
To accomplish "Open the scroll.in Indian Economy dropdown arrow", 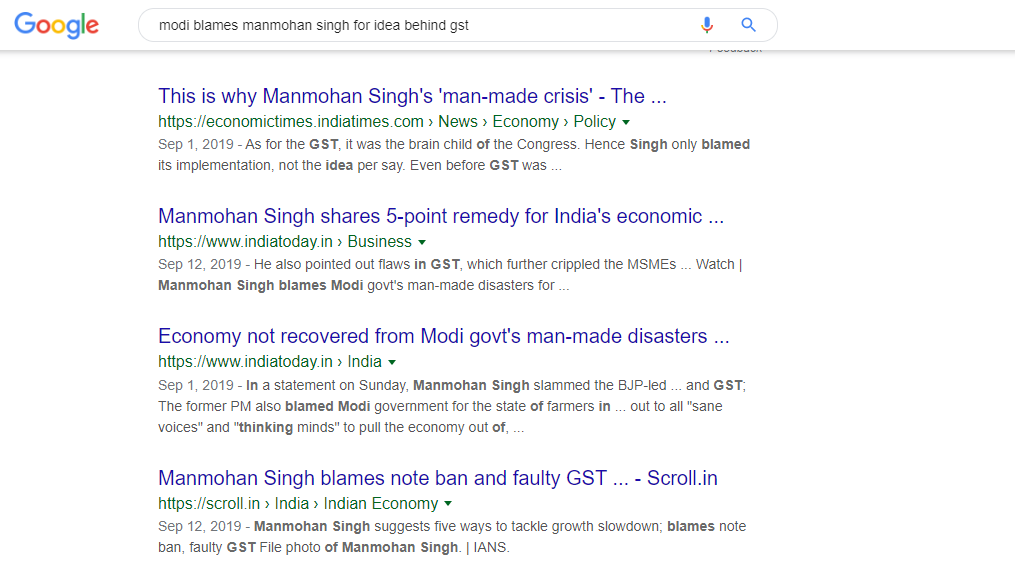I will (x=448, y=504).
